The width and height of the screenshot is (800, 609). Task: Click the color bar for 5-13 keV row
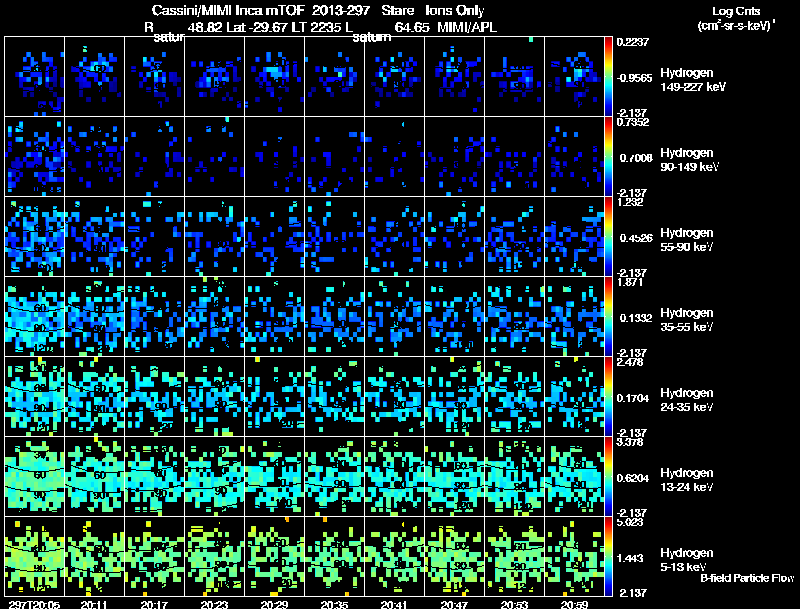tap(610, 556)
